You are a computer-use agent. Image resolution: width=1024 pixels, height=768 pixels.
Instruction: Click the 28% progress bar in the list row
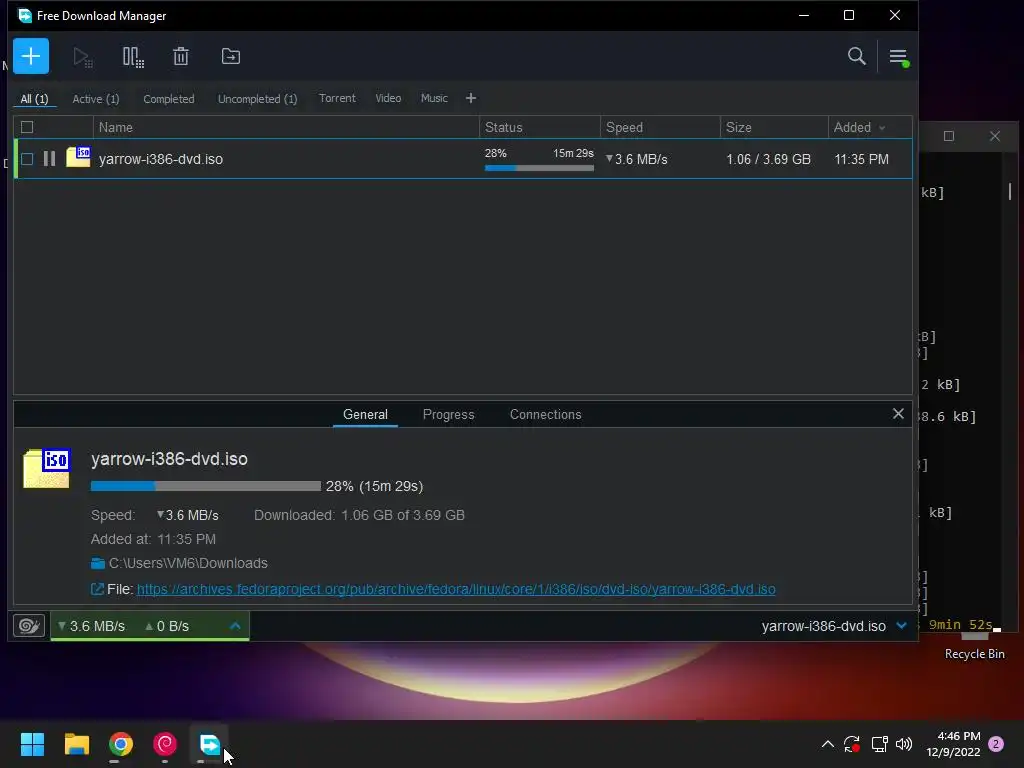(x=539, y=168)
